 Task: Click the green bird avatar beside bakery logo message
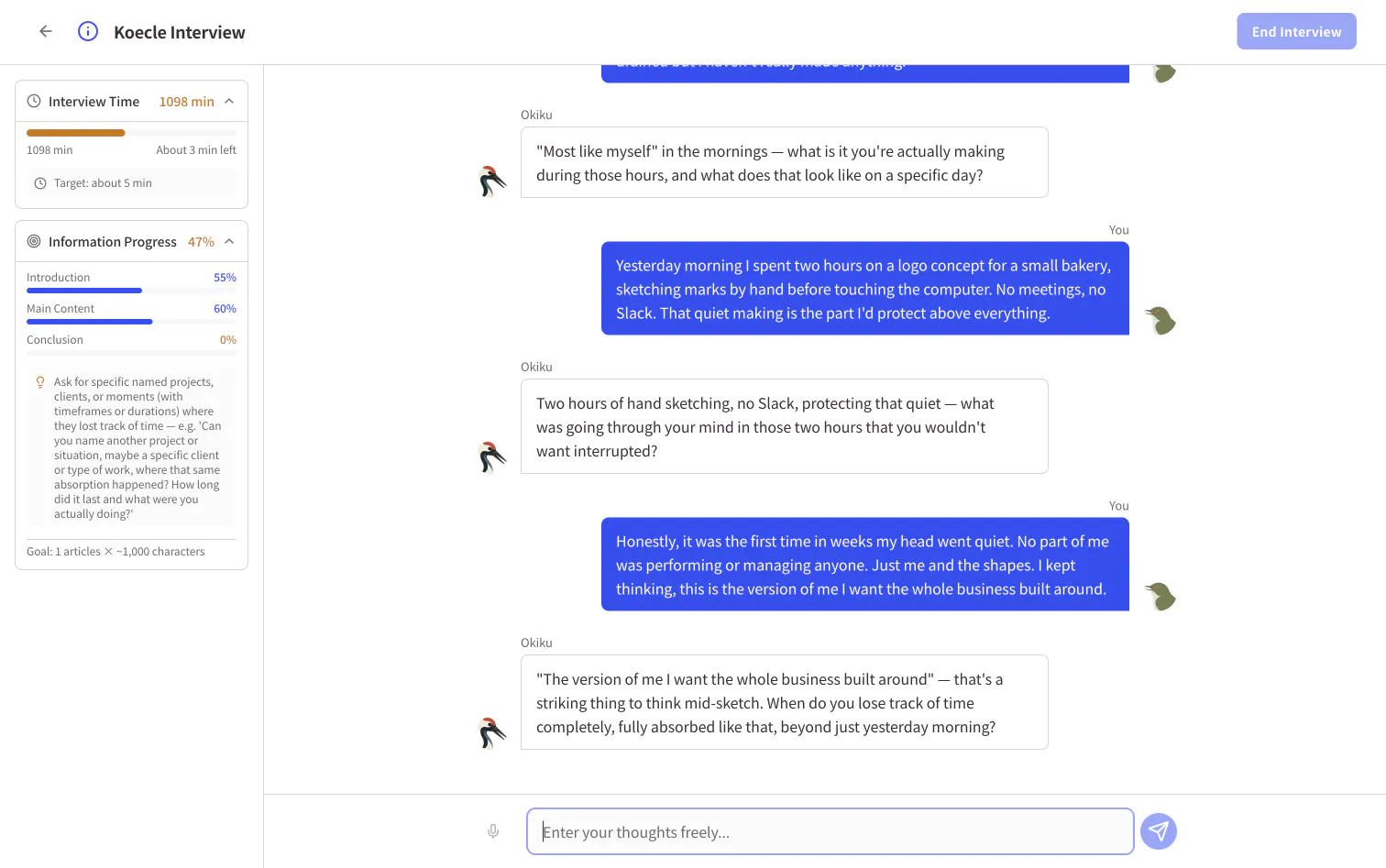(1160, 320)
